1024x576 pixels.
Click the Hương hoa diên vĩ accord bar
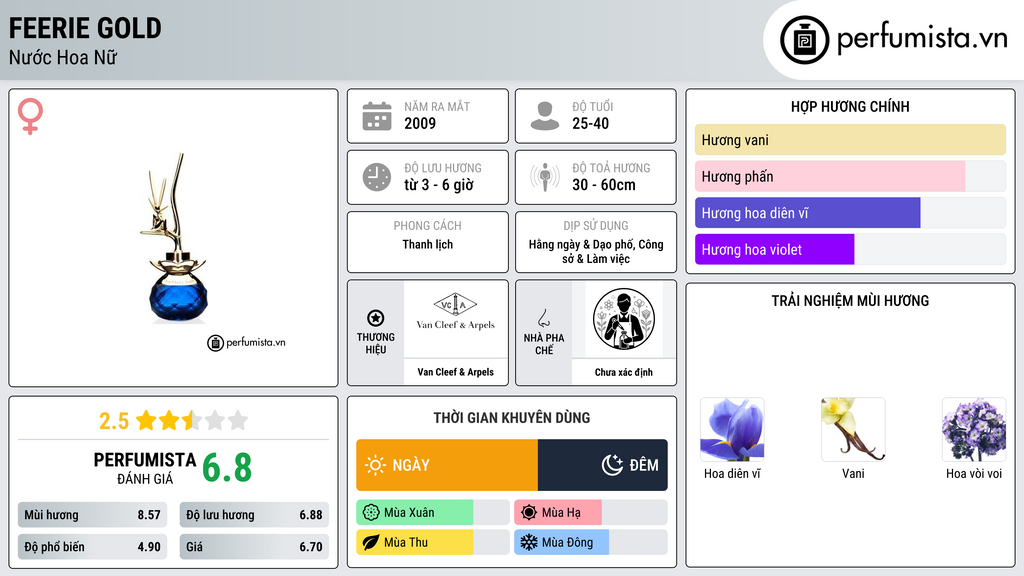tap(850, 213)
